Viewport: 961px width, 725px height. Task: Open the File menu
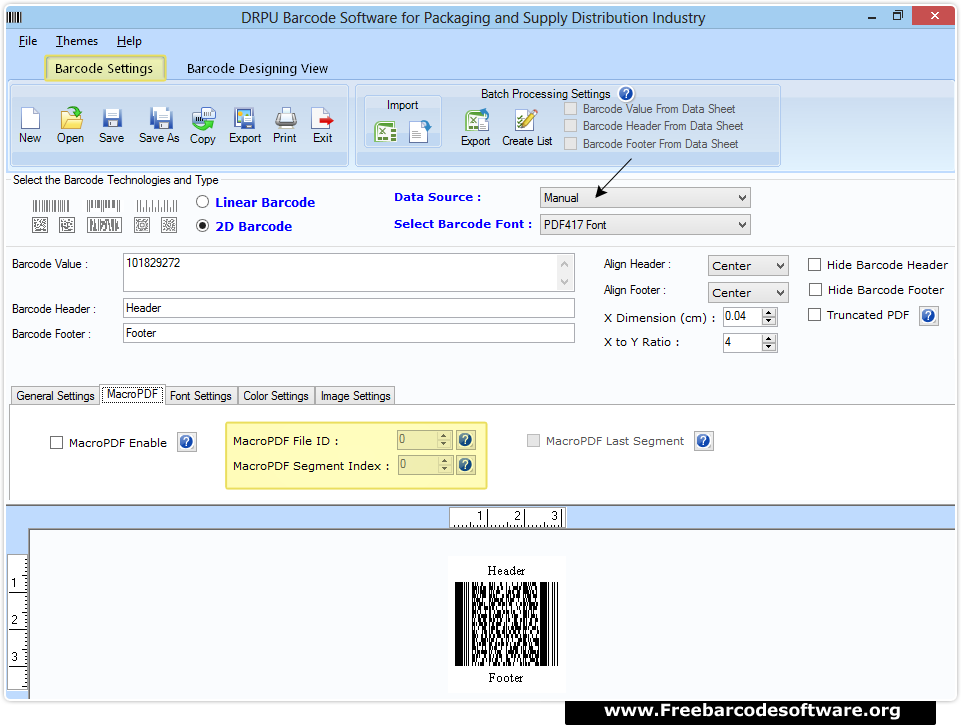tap(28, 41)
